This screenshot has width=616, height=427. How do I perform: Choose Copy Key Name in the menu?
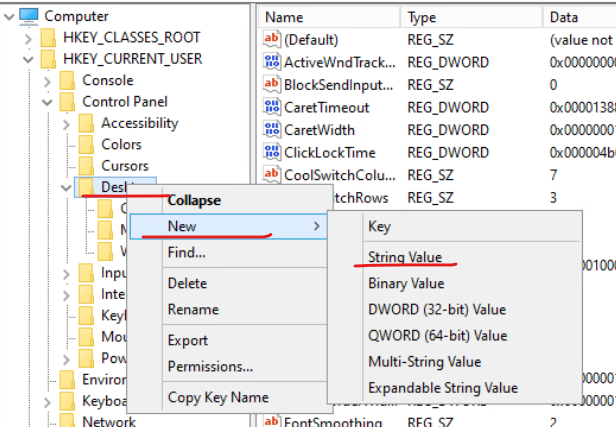pyautogui.click(x=218, y=398)
